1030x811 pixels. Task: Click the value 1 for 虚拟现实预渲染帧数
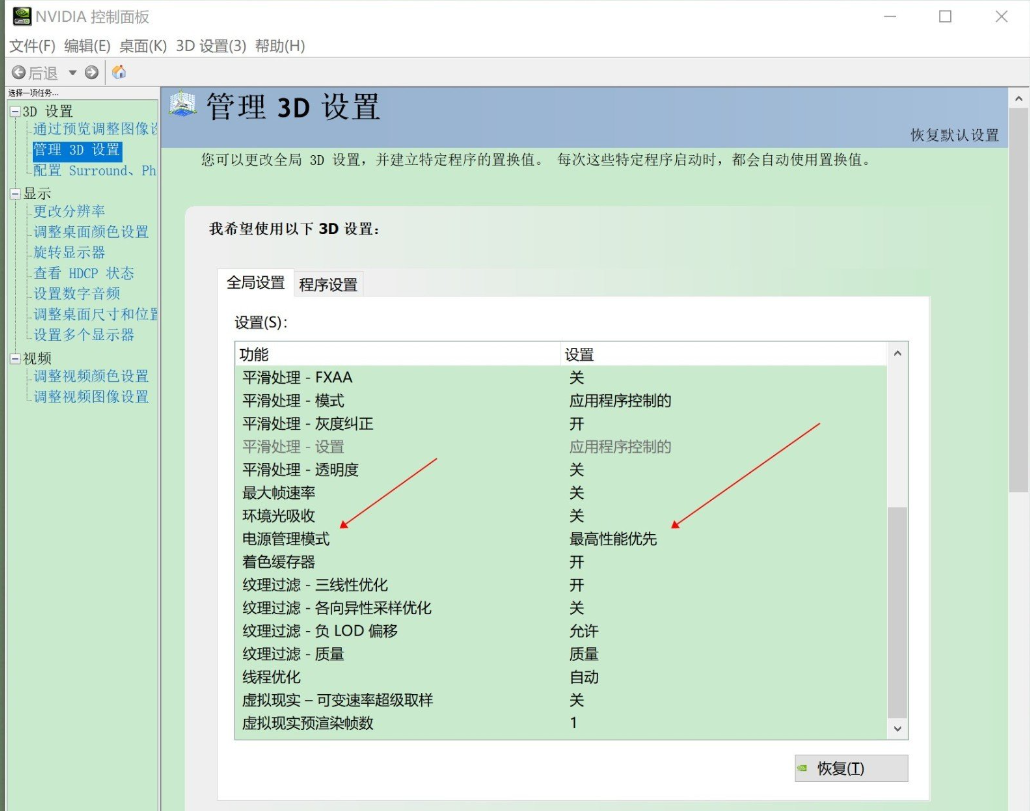573,723
